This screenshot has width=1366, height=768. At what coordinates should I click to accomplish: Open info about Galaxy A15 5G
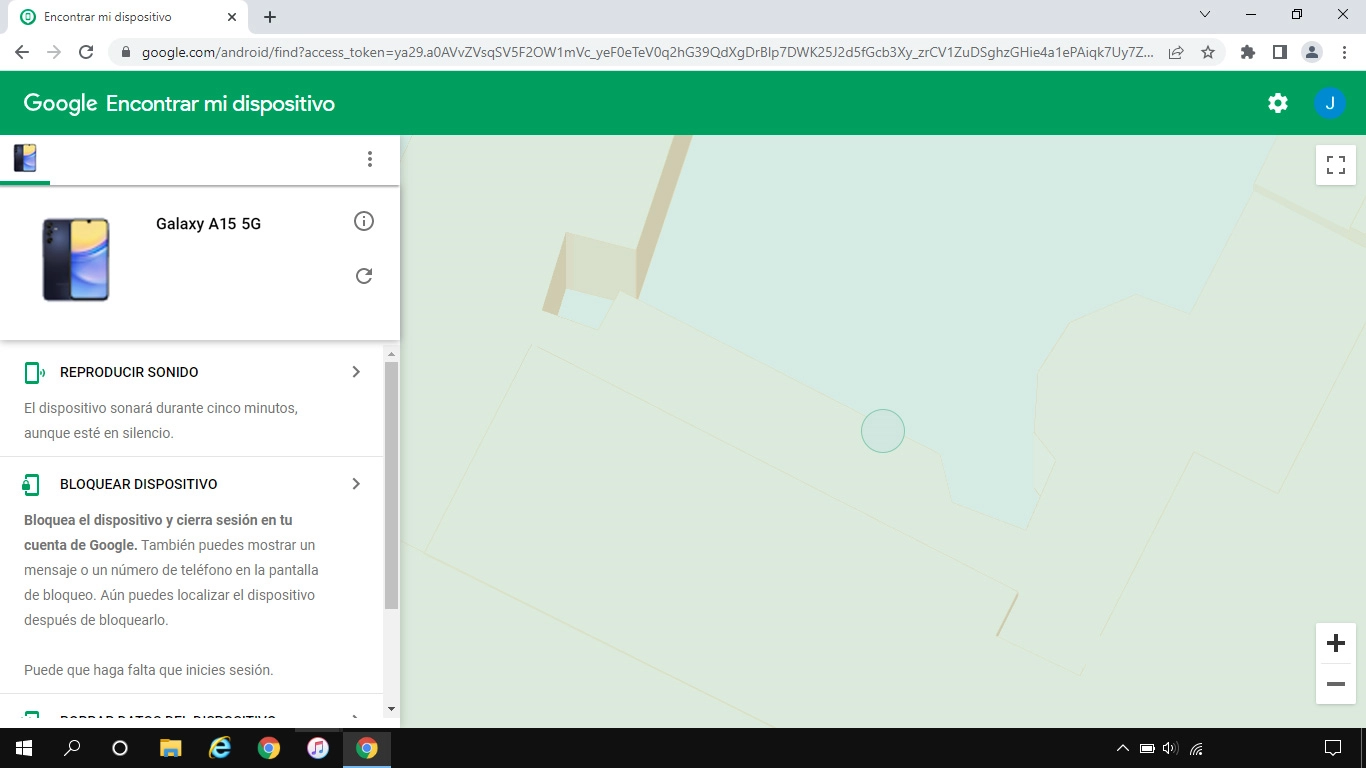point(364,221)
